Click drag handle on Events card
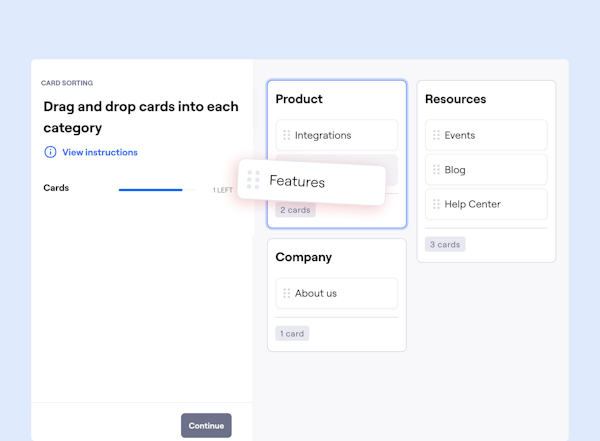 click(x=436, y=135)
